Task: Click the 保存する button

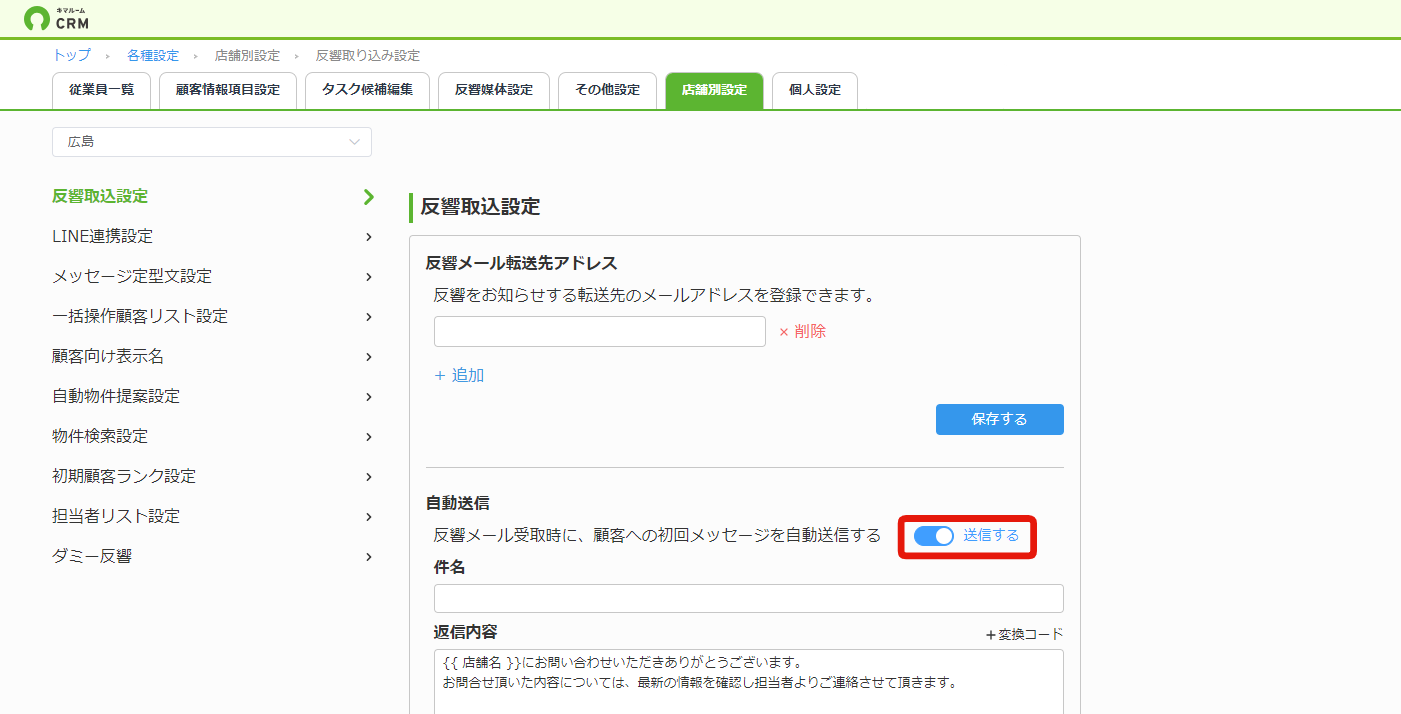Action: (x=1000, y=420)
